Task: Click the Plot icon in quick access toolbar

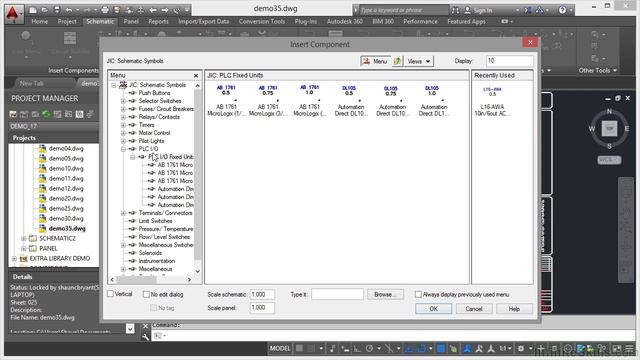Action: coord(104,10)
